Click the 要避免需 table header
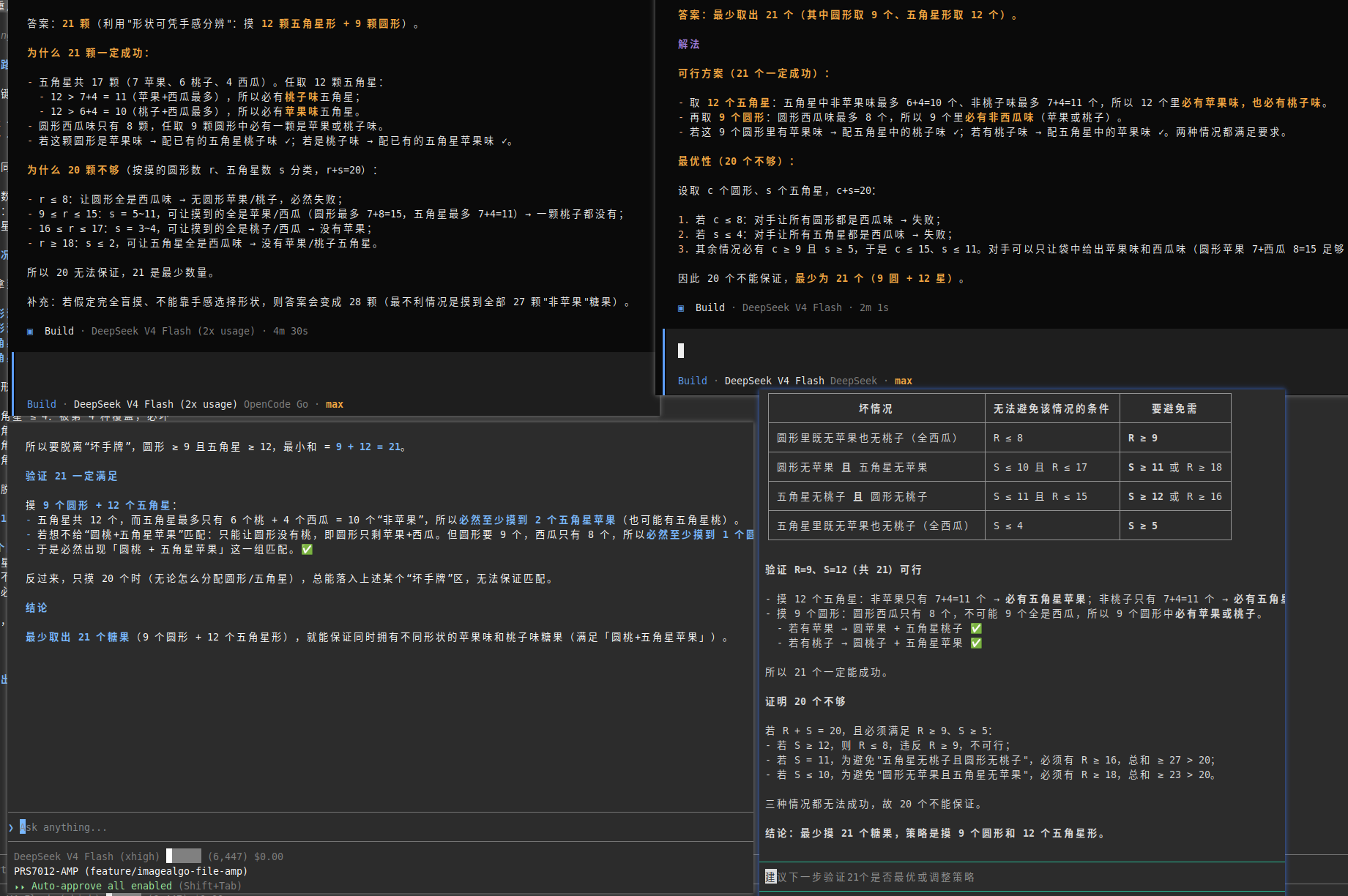Screen dimensions: 1348x896 [x=1174, y=408]
